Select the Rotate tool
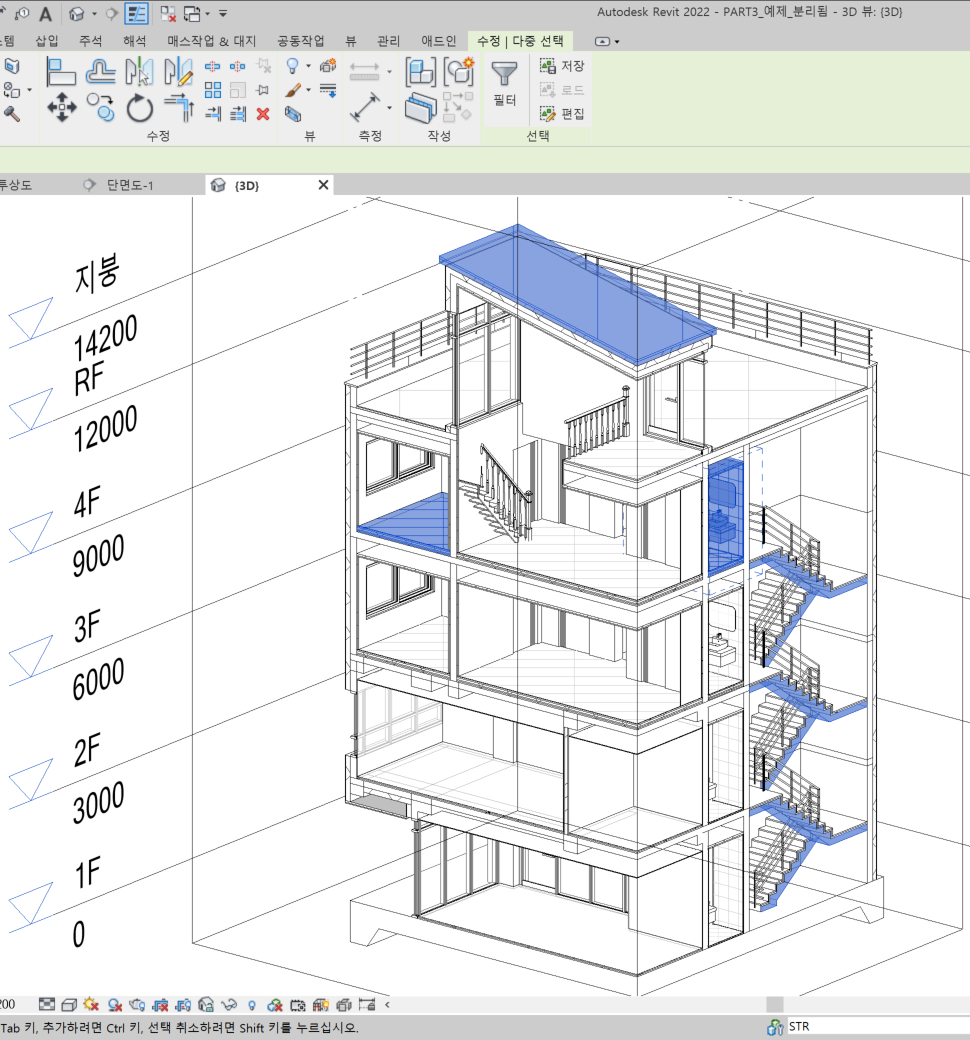Screen dimensions: 970x1040 (139, 108)
